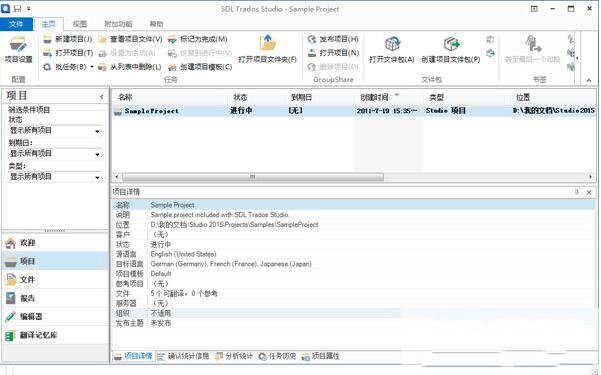Click 打开文件包(A) package button
Viewport: 601px width, 375px height.
point(392,50)
